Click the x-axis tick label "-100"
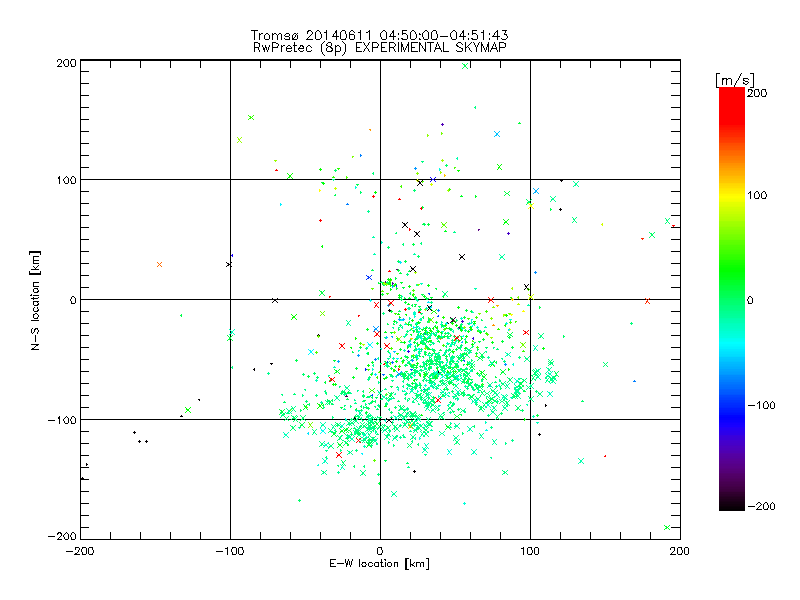The width and height of the screenshot is (800, 600). [x=230, y=551]
